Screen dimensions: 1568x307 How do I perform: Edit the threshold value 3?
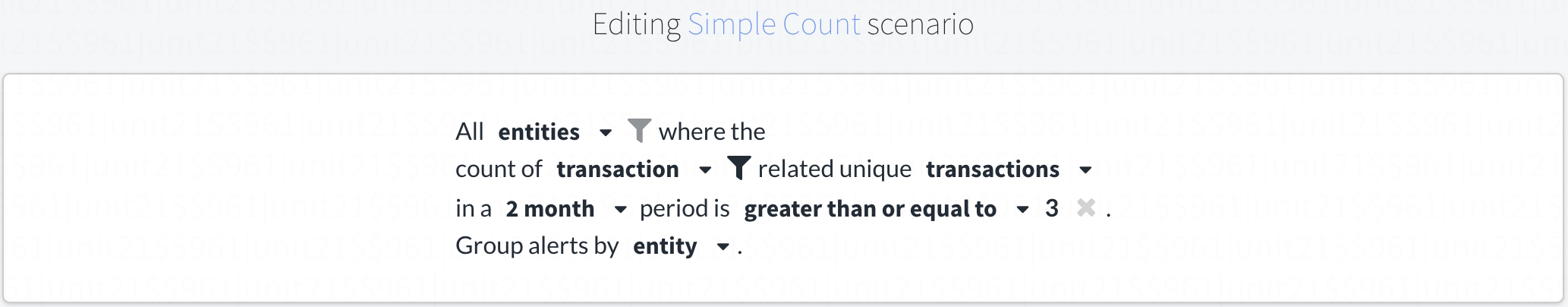1052,208
